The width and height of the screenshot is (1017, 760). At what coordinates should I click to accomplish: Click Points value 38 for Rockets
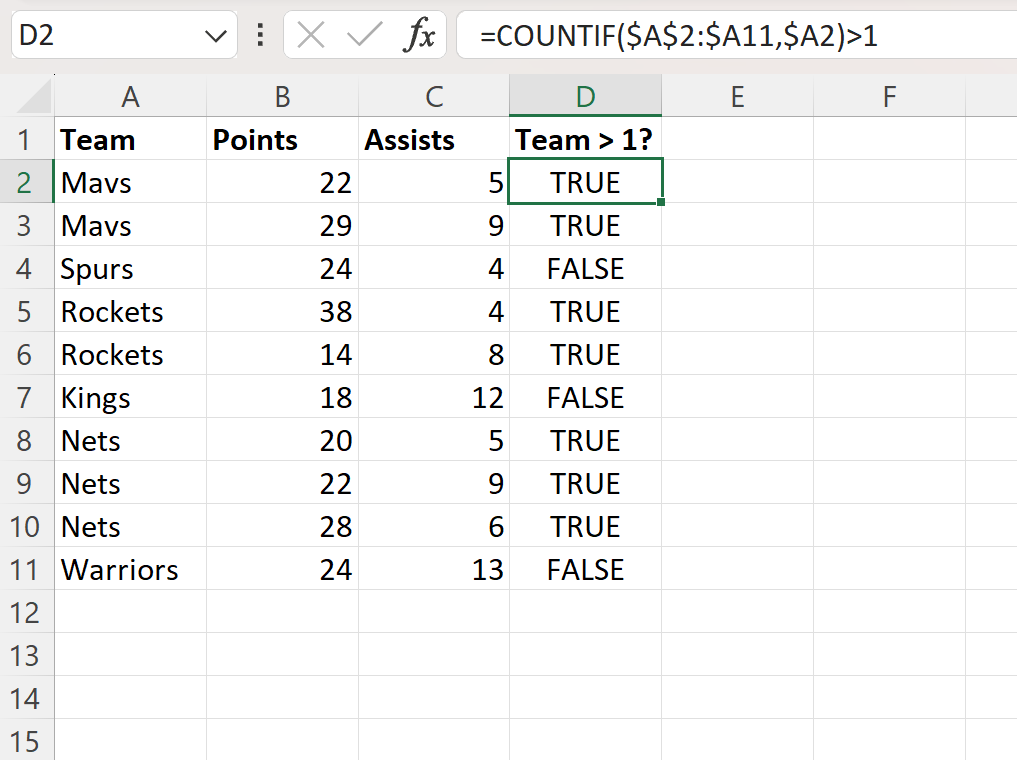click(x=282, y=311)
